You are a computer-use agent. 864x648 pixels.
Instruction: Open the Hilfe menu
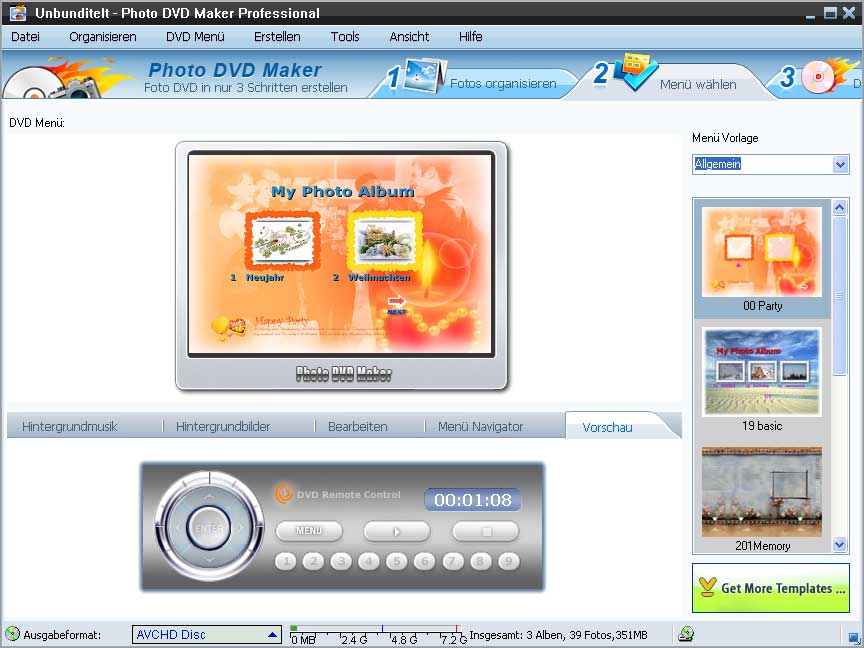pyautogui.click(x=471, y=37)
